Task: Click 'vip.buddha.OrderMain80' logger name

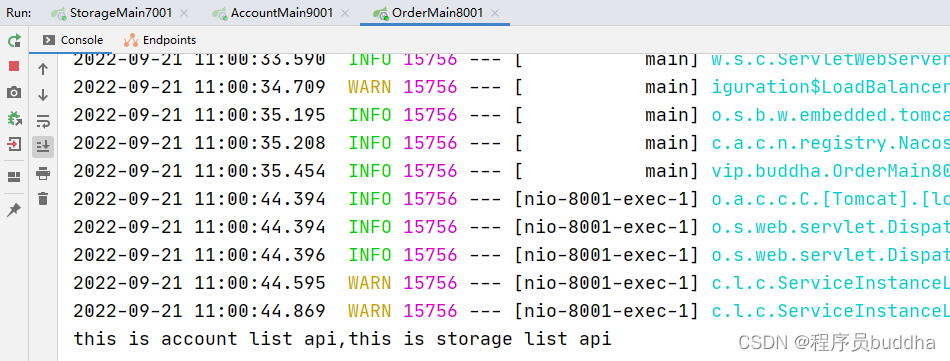Action: (831, 171)
